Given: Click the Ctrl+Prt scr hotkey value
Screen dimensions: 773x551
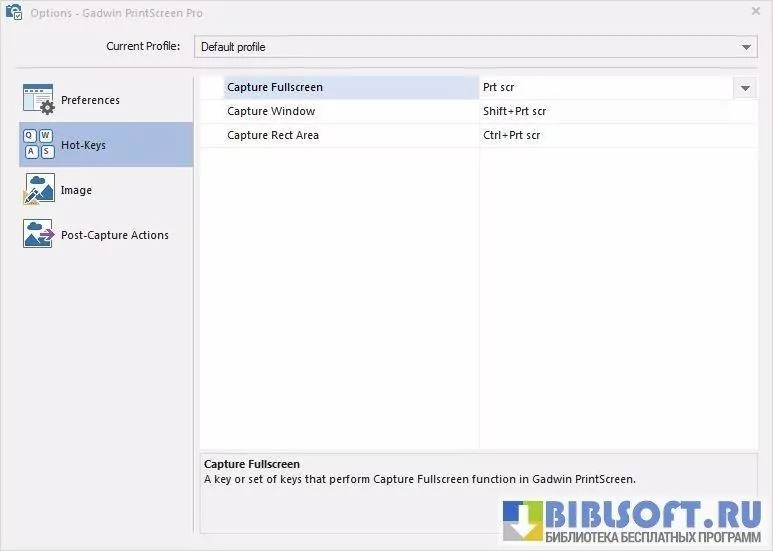Looking at the screenshot, I should (x=512, y=135).
